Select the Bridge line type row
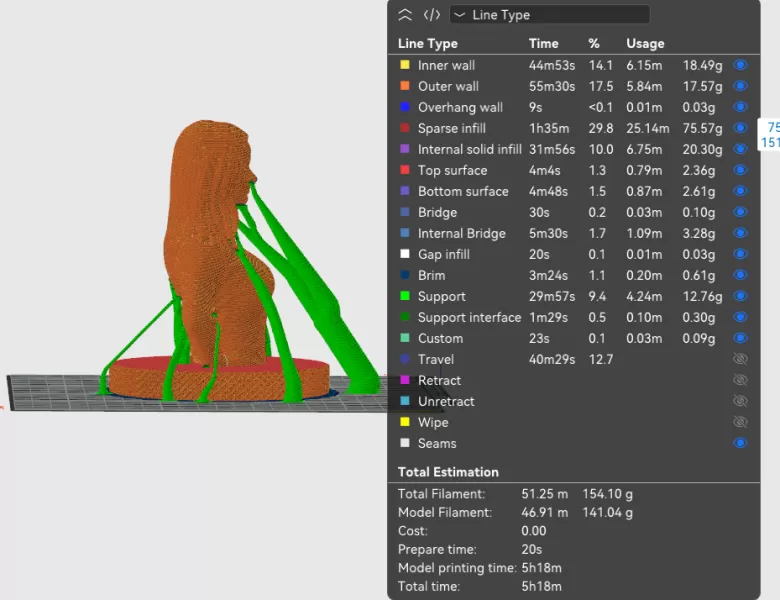The image size is (780, 600). (437, 212)
